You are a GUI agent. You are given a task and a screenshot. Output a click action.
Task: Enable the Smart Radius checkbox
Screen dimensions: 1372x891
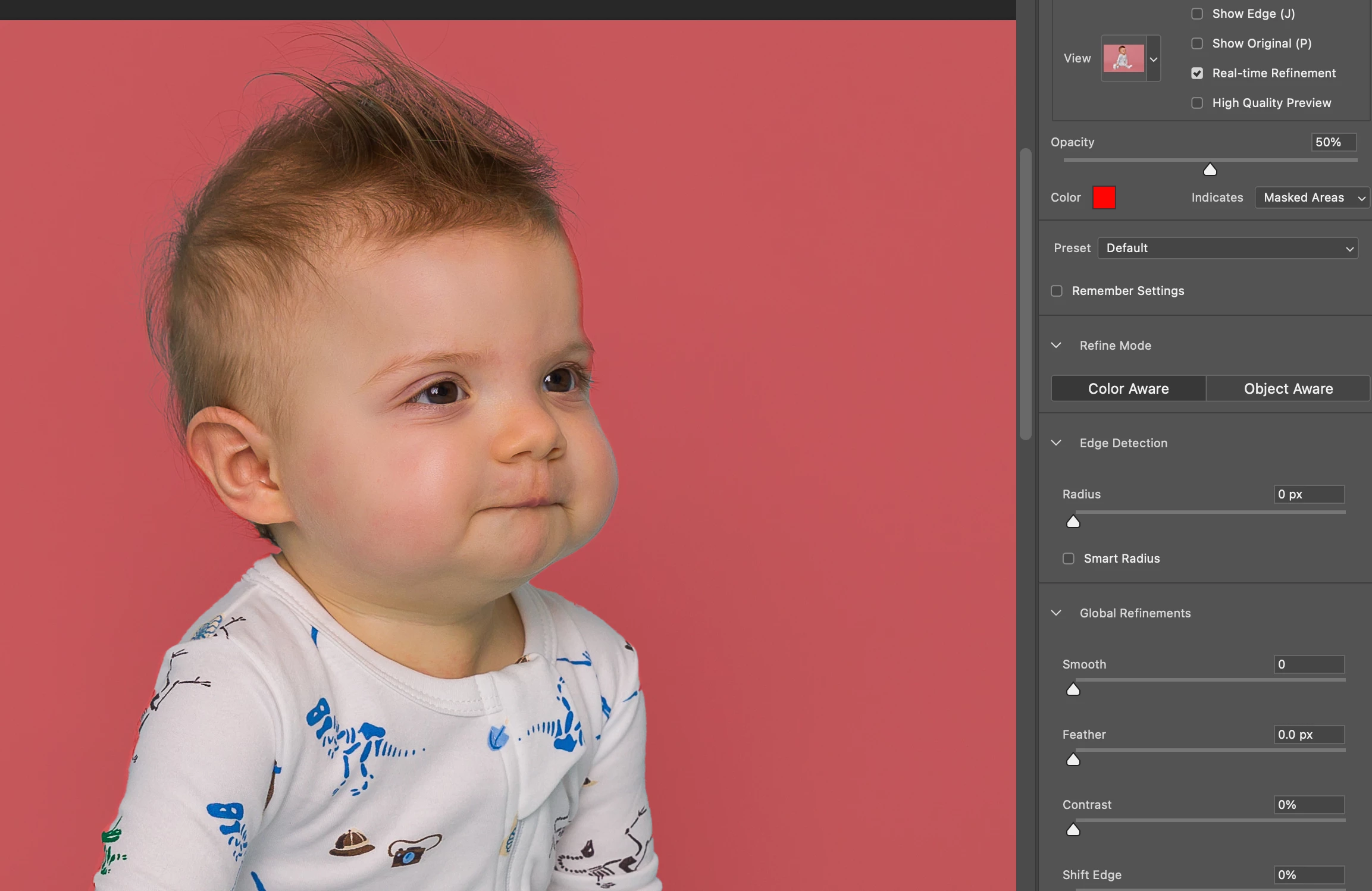pyautogui.click(x=1069, y=559)
